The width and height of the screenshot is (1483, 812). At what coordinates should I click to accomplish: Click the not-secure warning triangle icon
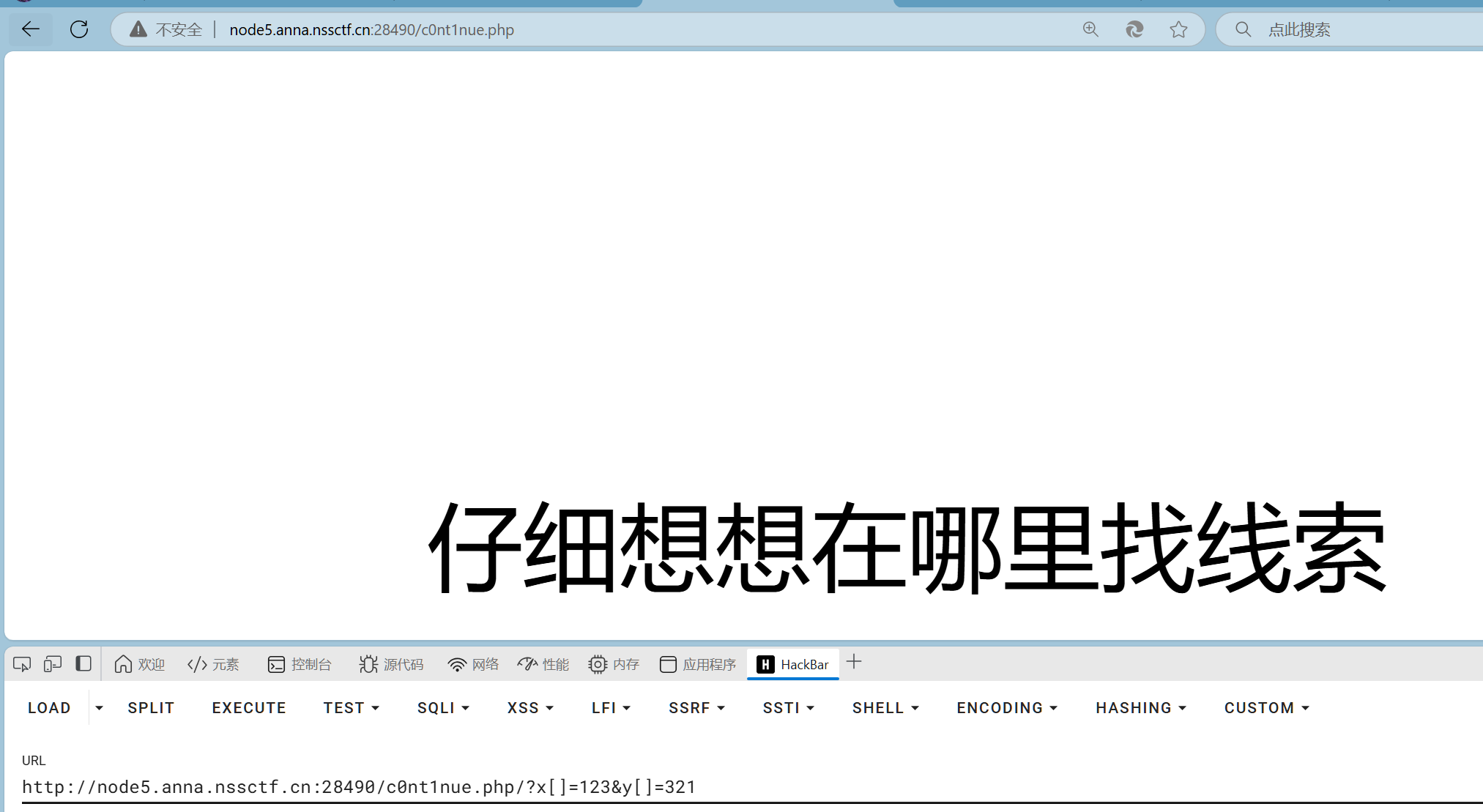(x=138, y=29)
